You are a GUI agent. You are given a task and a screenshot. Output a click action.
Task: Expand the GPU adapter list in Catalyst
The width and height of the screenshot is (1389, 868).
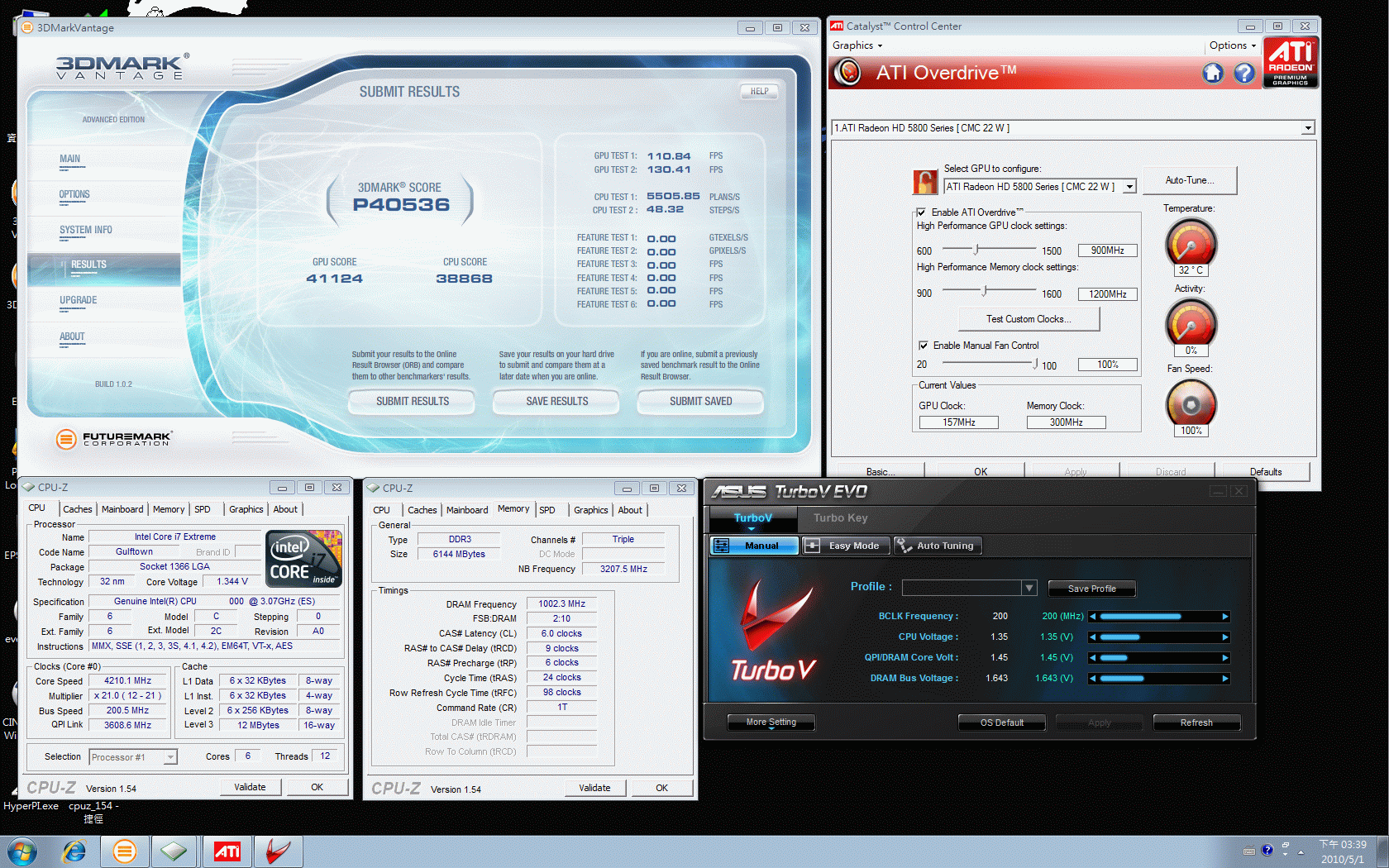(1308, 128)
